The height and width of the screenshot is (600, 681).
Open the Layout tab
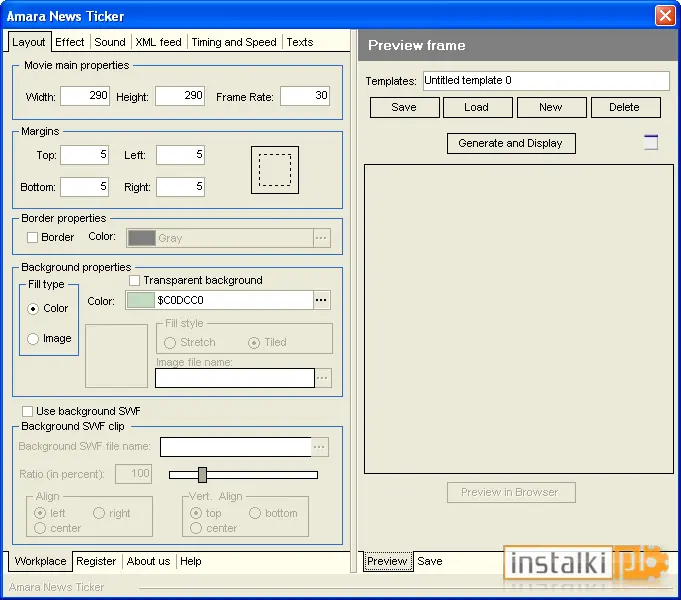(28, 42)
